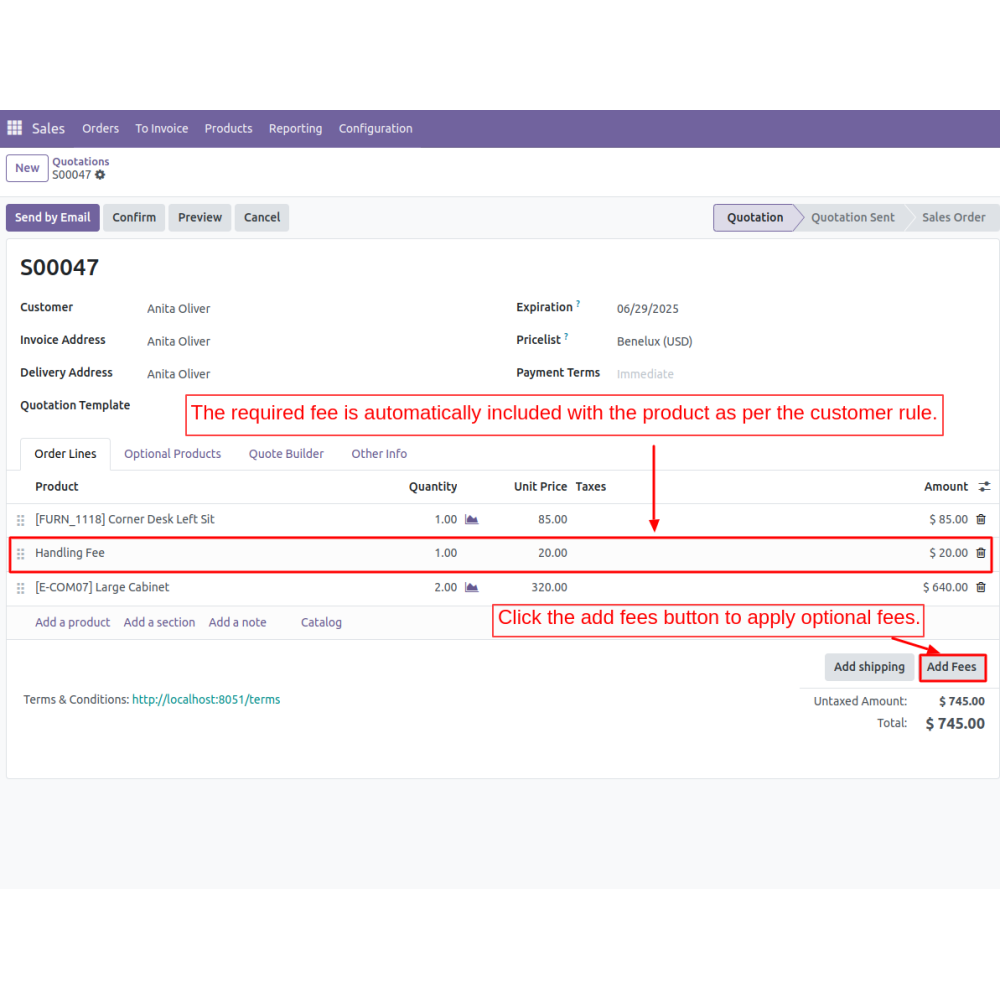Open forecast chart for Large Cabinet line
Image resolution: width=1000 pixels, height=1000 pixels.
(472, 587)
